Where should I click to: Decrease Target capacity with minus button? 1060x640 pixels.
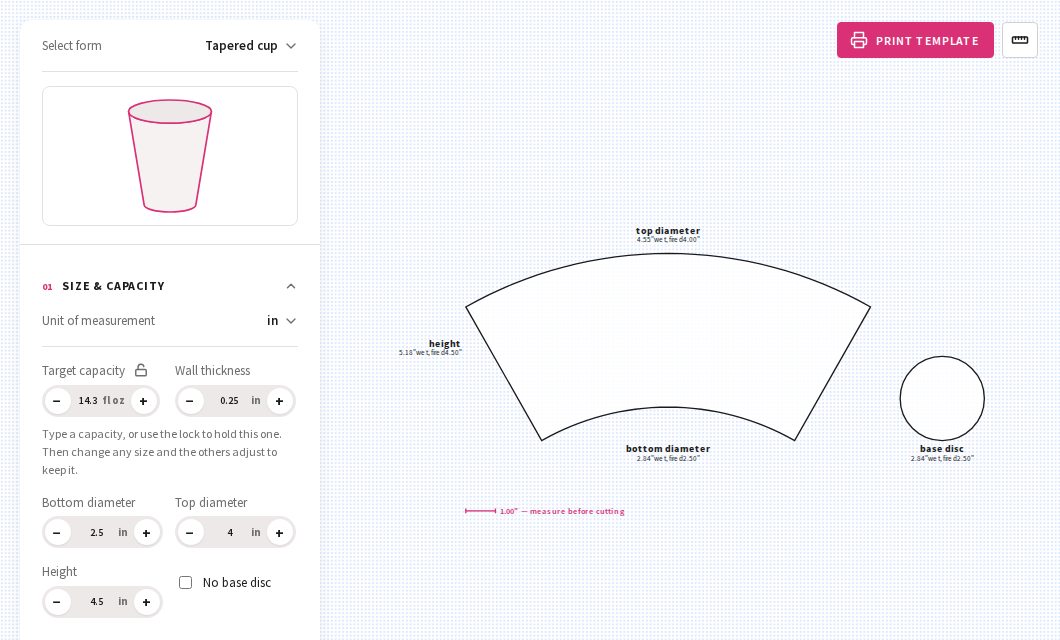57,401
